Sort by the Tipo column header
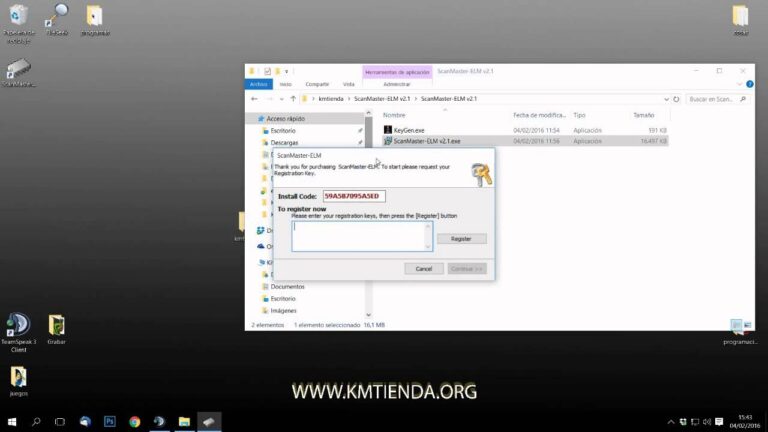This screenshot has height=432, width=768. [579, 115]
